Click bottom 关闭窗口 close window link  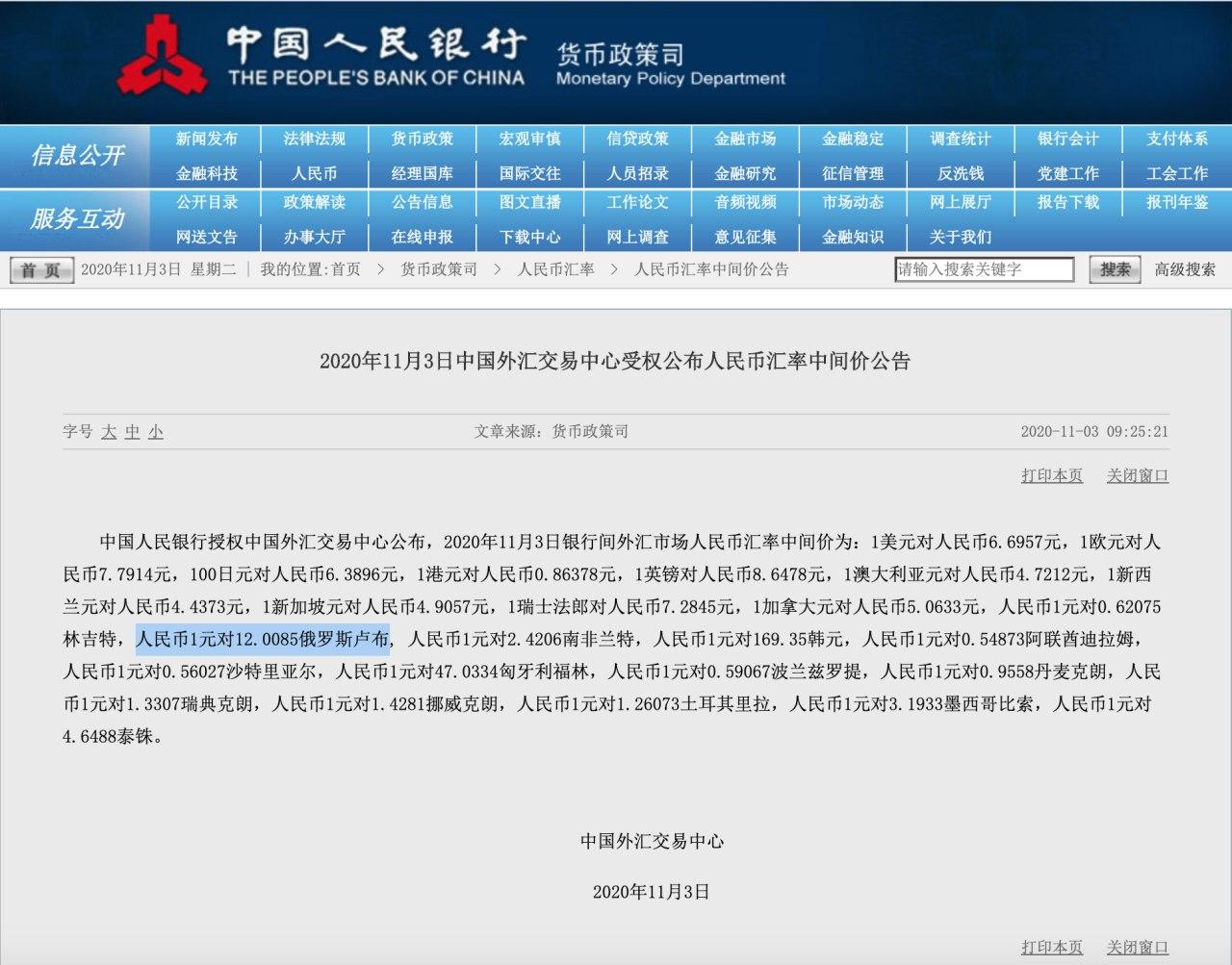point(1138,948)
